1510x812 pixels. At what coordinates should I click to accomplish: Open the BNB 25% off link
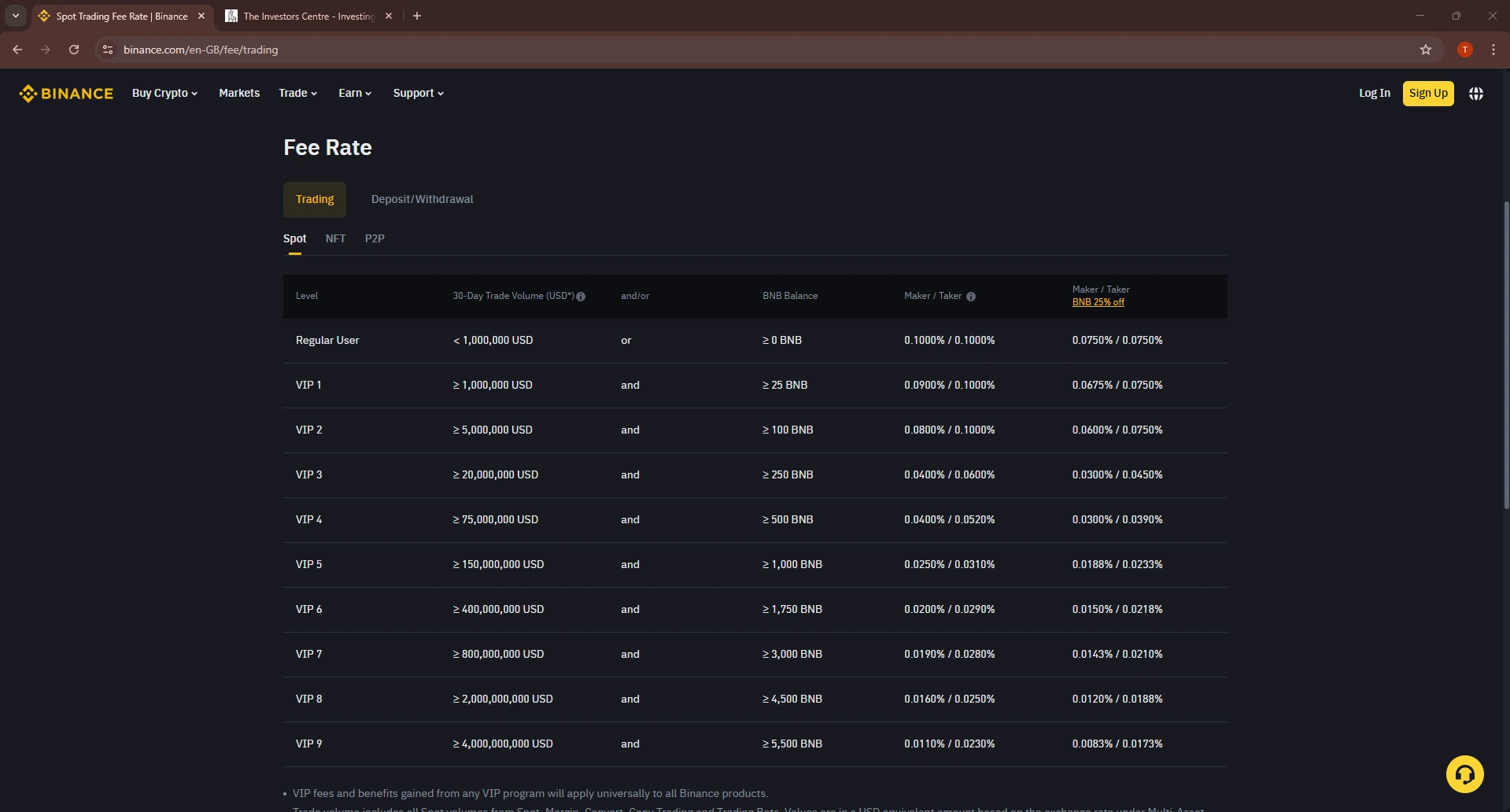pyautogui.click(x=1098, y=302)
